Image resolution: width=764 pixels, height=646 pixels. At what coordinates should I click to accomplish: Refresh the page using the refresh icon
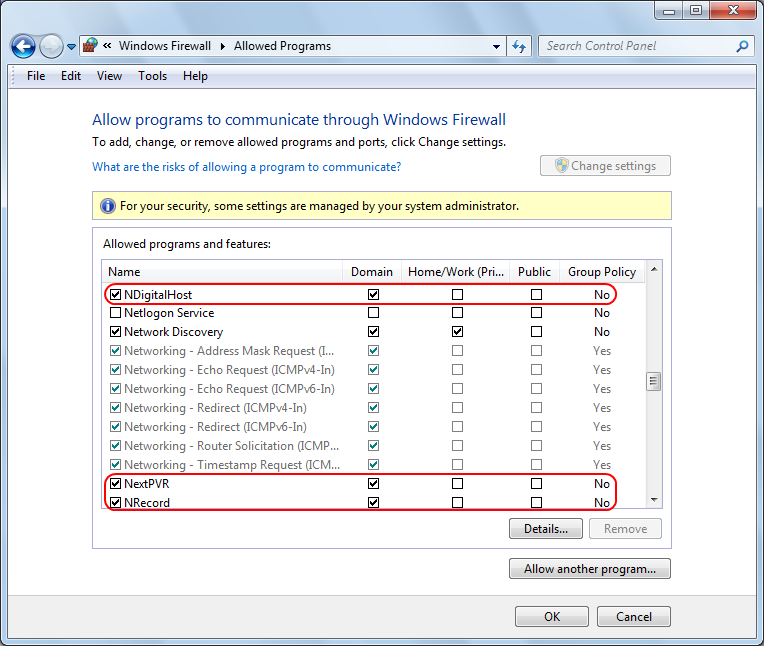coord(519,47)
